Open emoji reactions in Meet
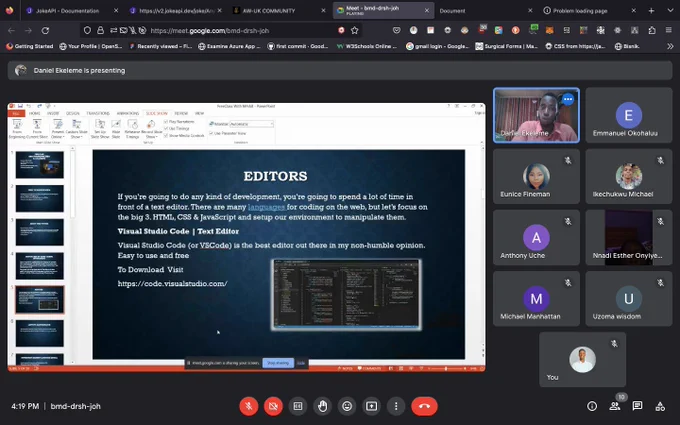Image resolution: width=680 pixels, height=425 pixels. (347, 406)
